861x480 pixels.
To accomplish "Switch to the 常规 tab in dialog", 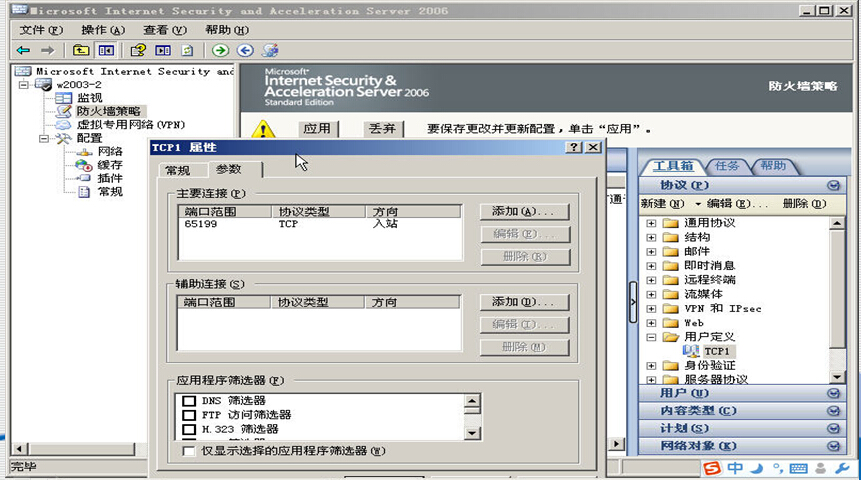I will coord(177,171).
